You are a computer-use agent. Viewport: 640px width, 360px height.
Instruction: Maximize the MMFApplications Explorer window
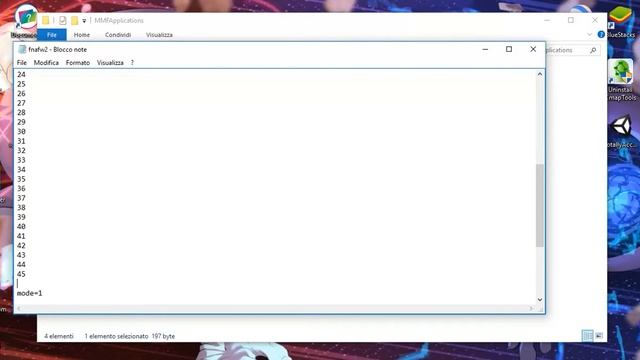pyautogui.click(x=571, y=20)
